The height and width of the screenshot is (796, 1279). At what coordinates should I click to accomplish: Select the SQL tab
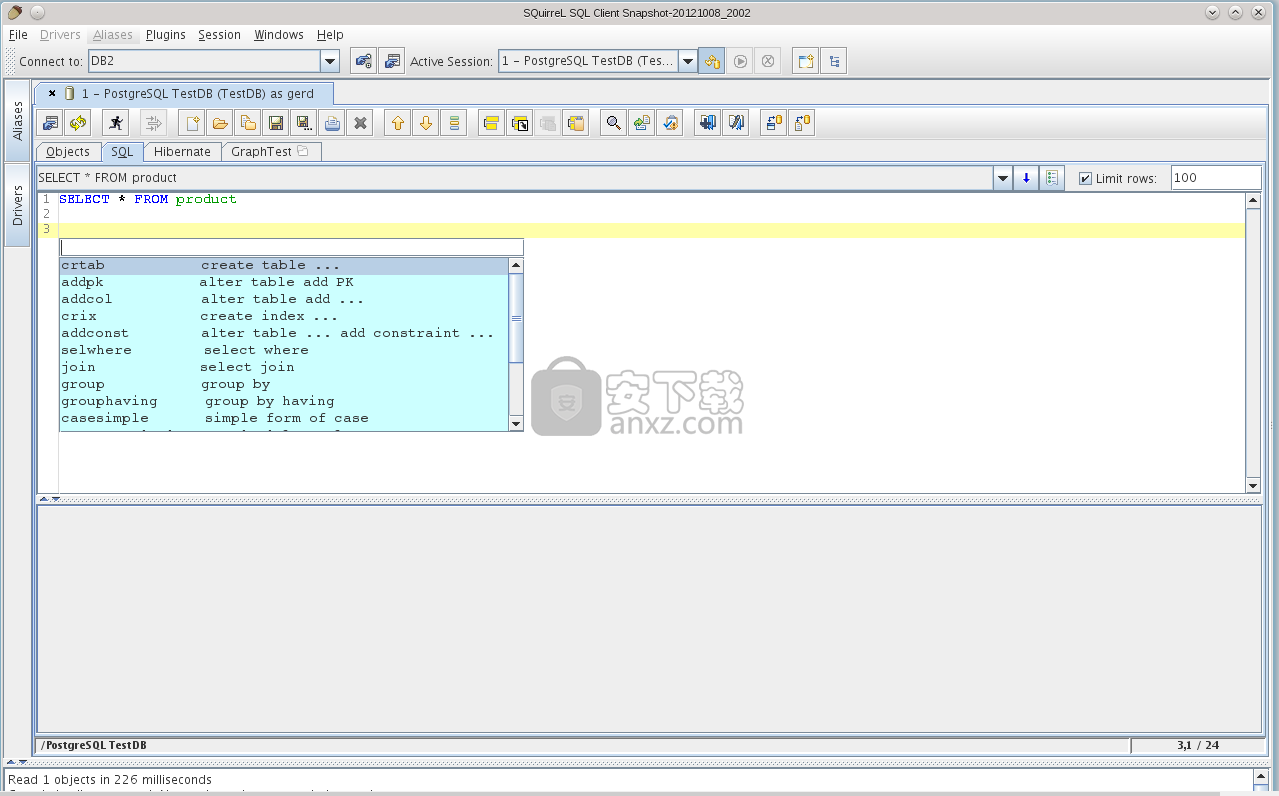(x=122, y=151)
